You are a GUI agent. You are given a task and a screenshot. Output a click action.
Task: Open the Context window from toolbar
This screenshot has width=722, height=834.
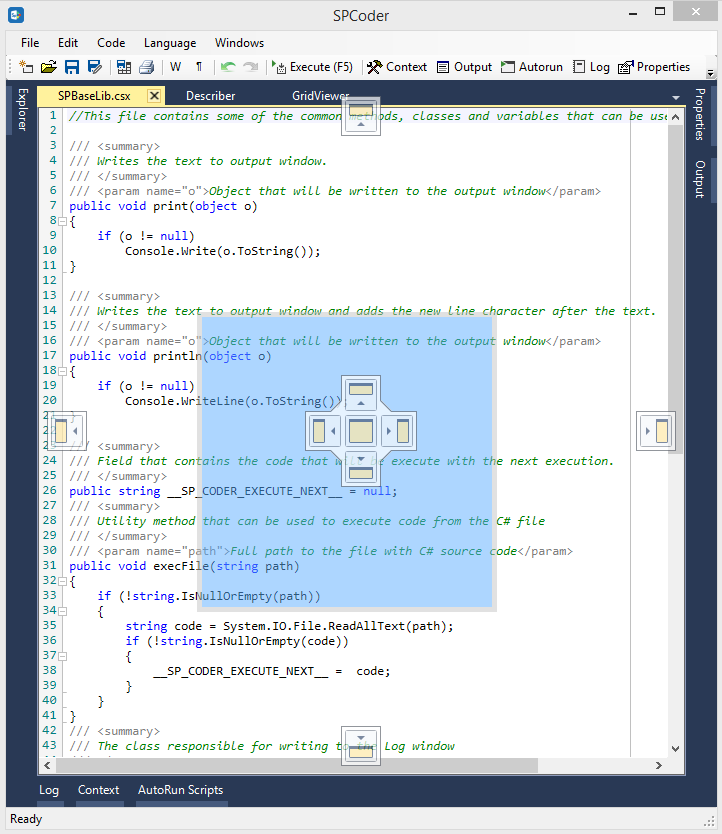(397, 67)
